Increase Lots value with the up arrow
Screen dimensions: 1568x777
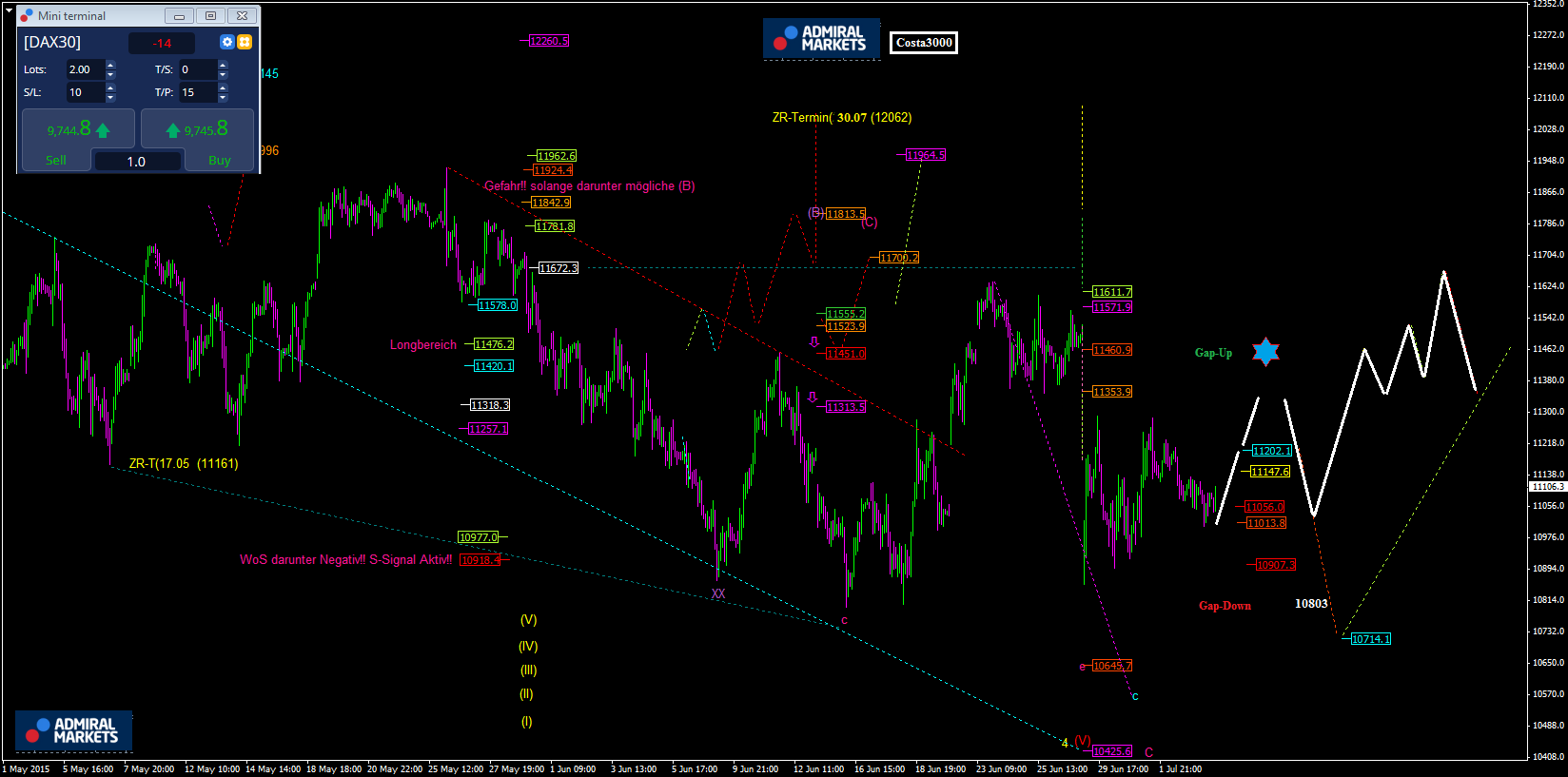[110, 65]
